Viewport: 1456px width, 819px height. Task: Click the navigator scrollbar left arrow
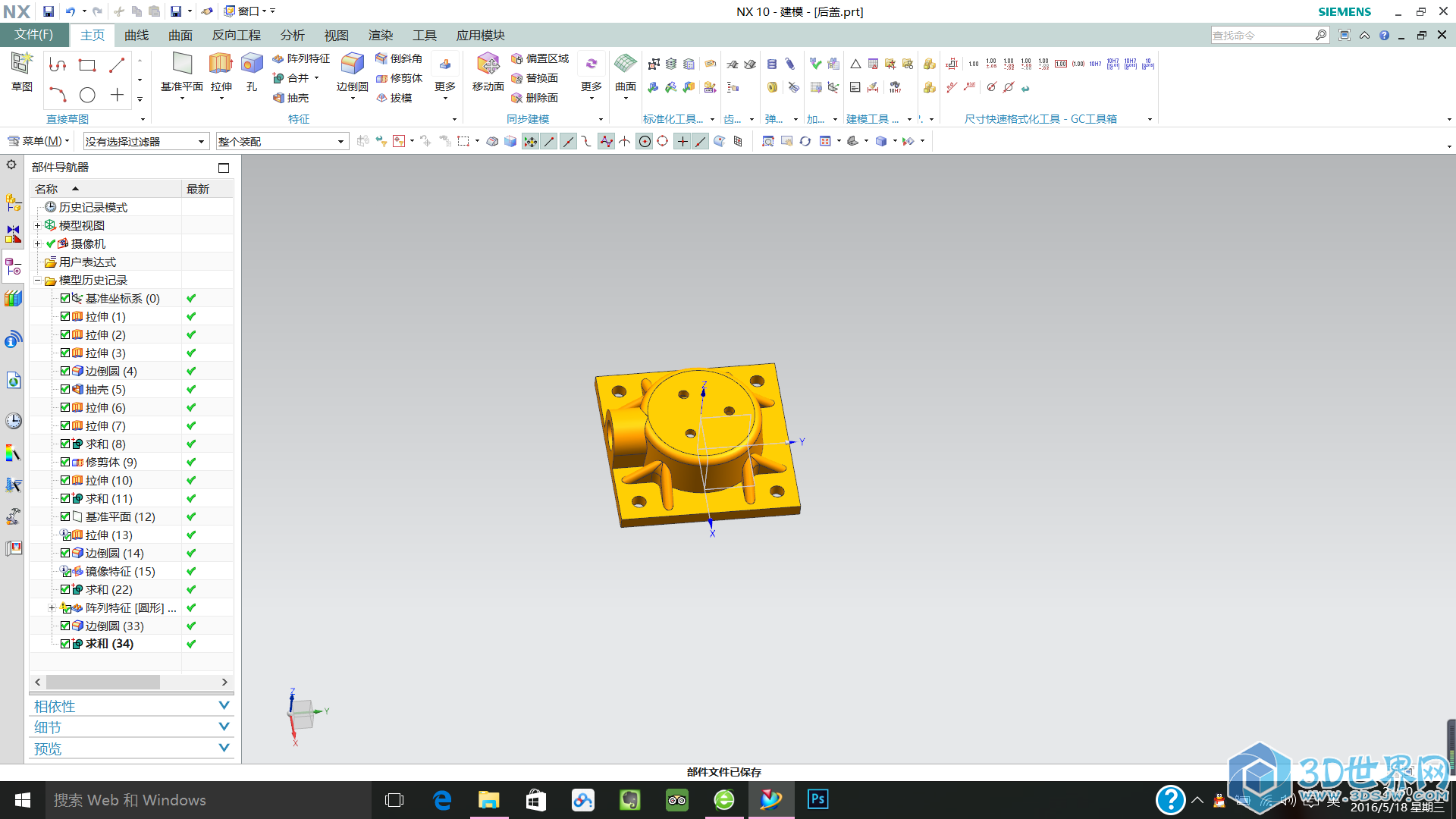tap(37, 682)
